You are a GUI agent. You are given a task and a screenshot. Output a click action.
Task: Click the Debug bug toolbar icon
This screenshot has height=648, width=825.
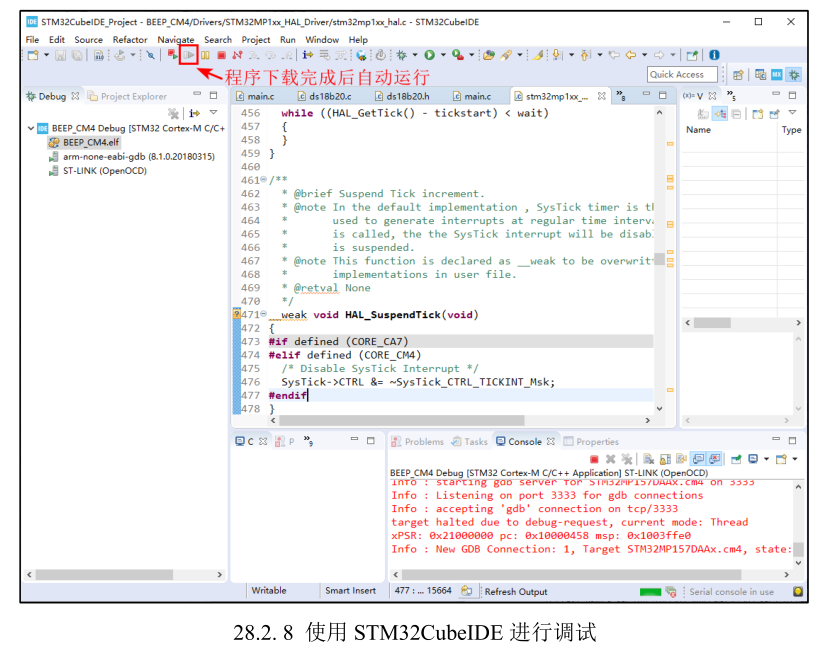click(x=402, y=55)
